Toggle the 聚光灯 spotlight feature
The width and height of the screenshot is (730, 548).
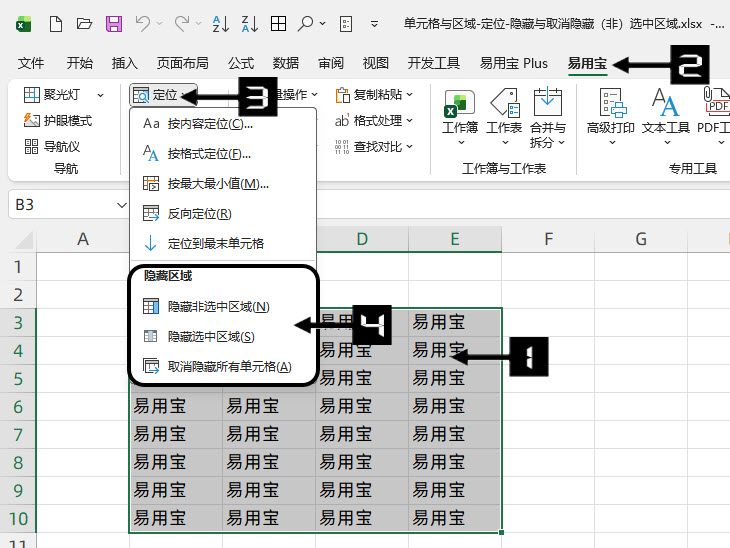pos(58,95)
